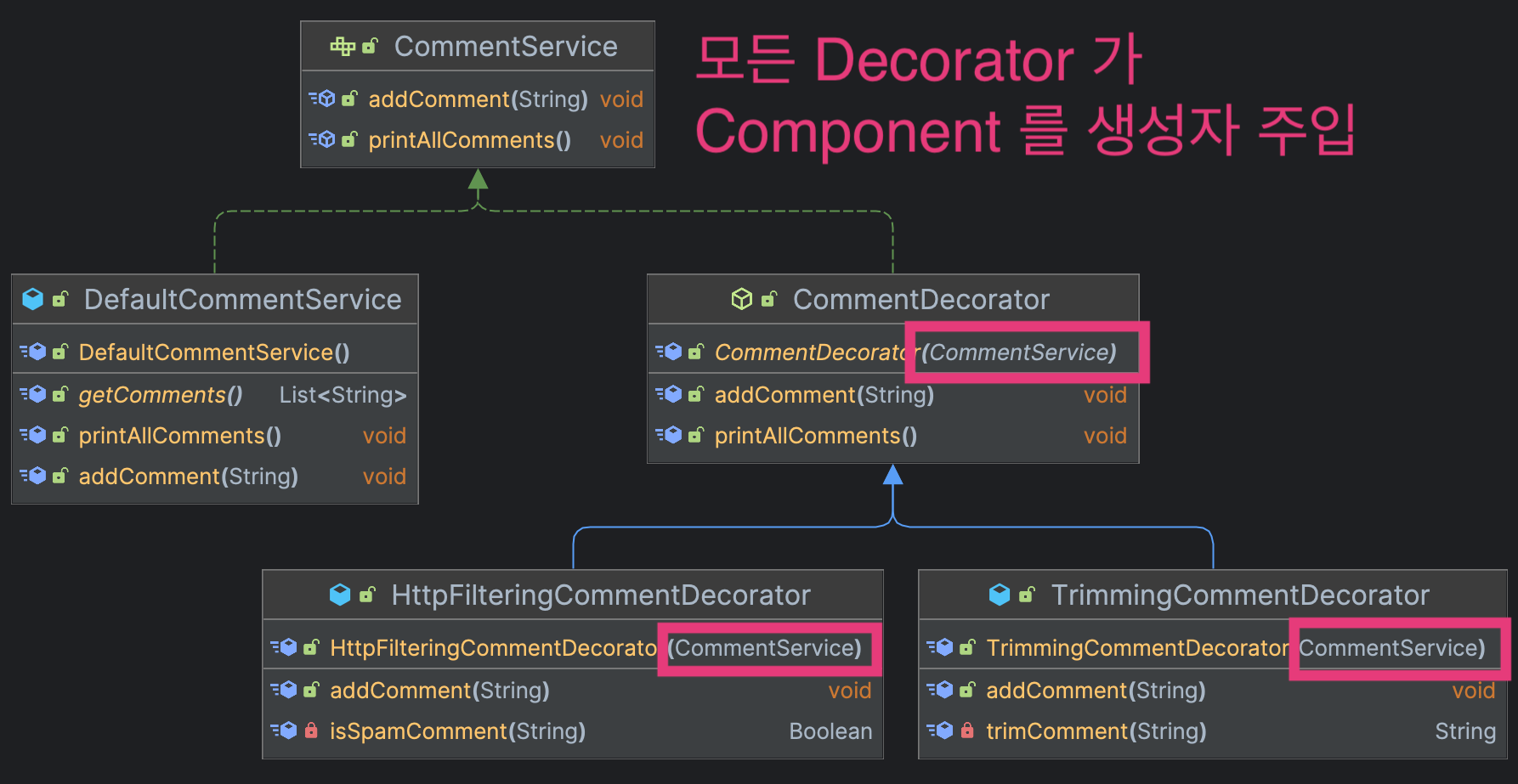
Task: Click method icon beside CommentService addComment(String)
Action: click(322, 99)
